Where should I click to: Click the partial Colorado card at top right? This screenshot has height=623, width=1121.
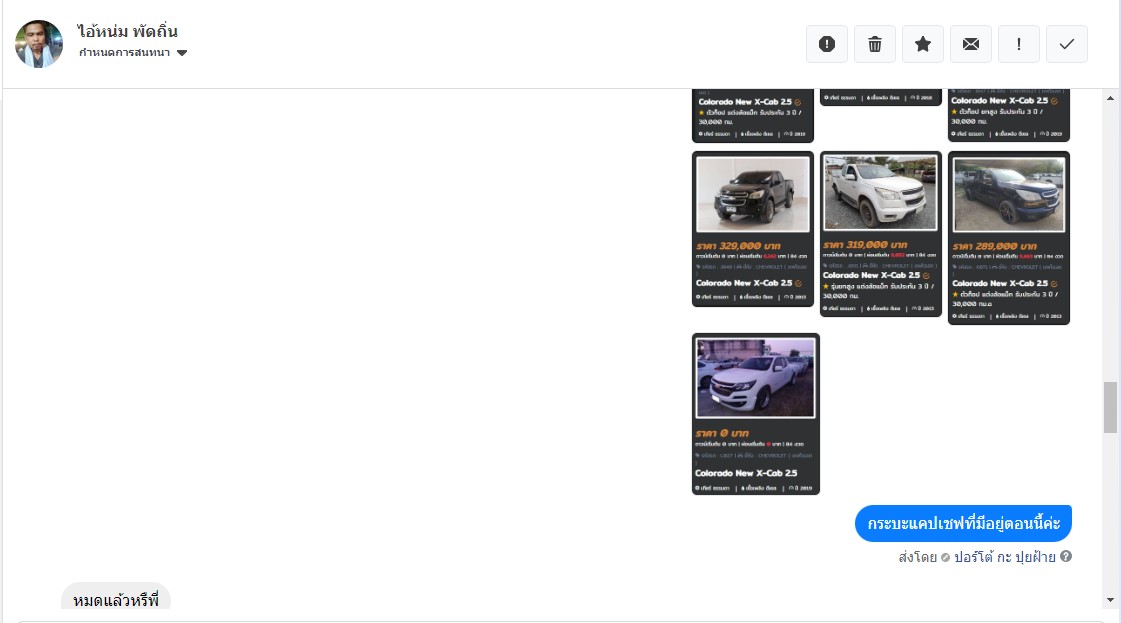tap(1009, 115)
